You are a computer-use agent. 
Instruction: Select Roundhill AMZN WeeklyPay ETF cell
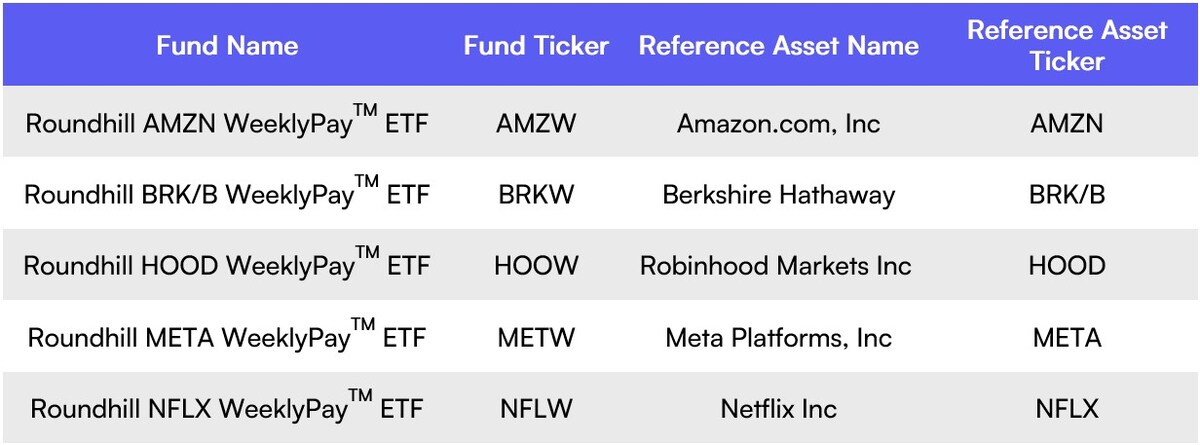227,122
